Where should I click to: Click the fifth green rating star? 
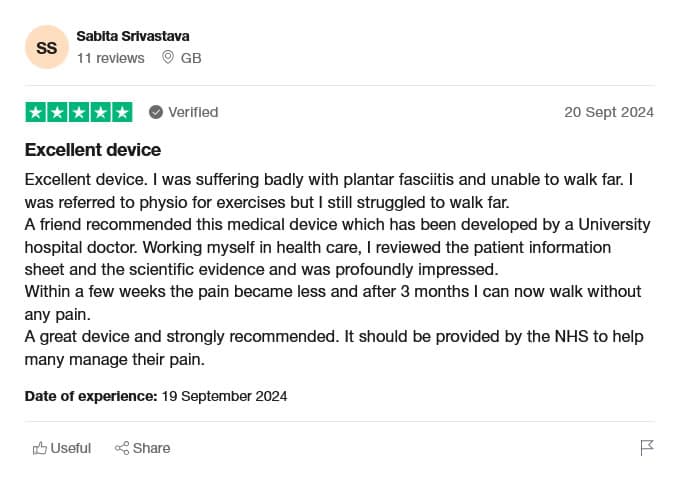coord(121,112)
